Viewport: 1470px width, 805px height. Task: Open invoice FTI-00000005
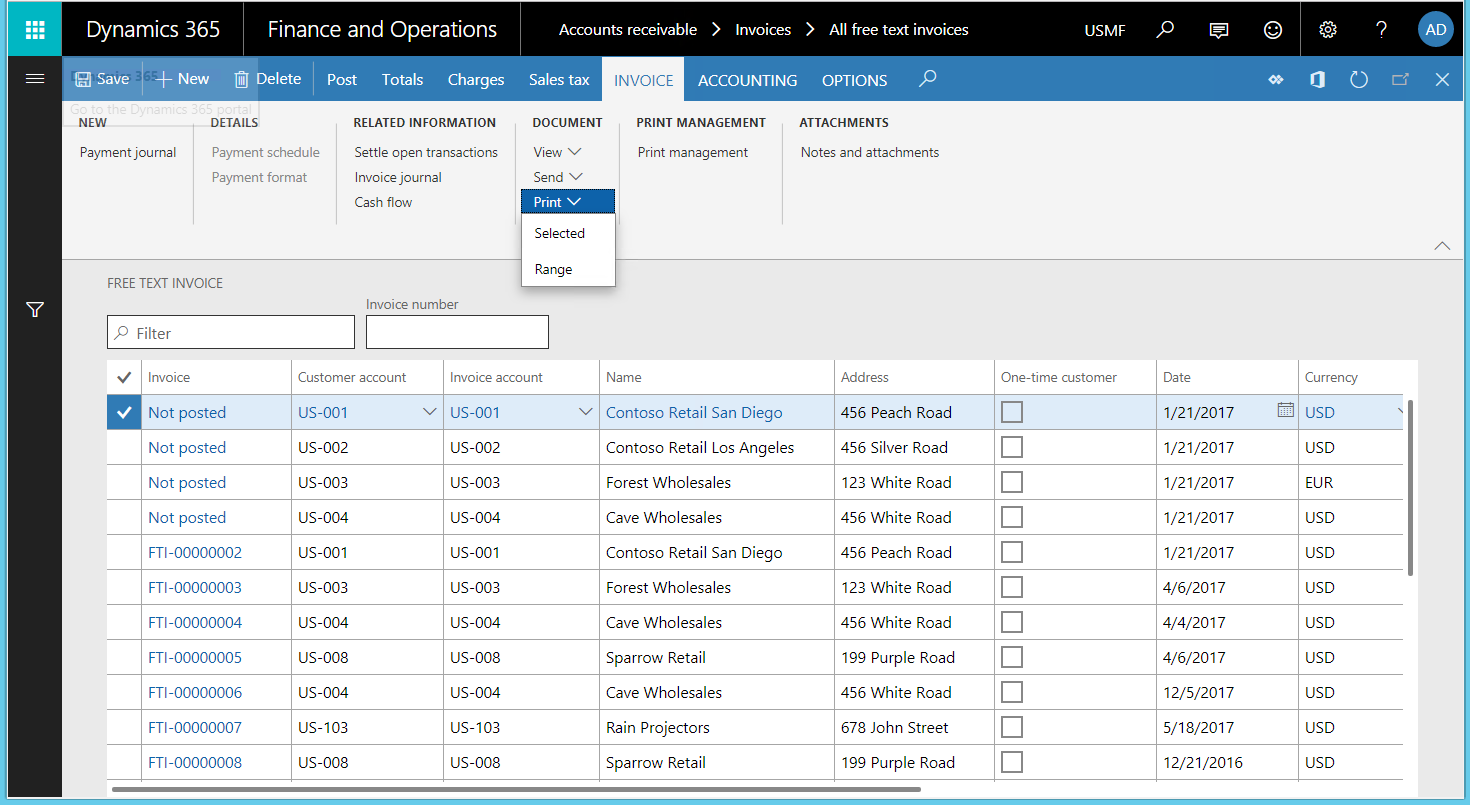click(x=195, y=657)
